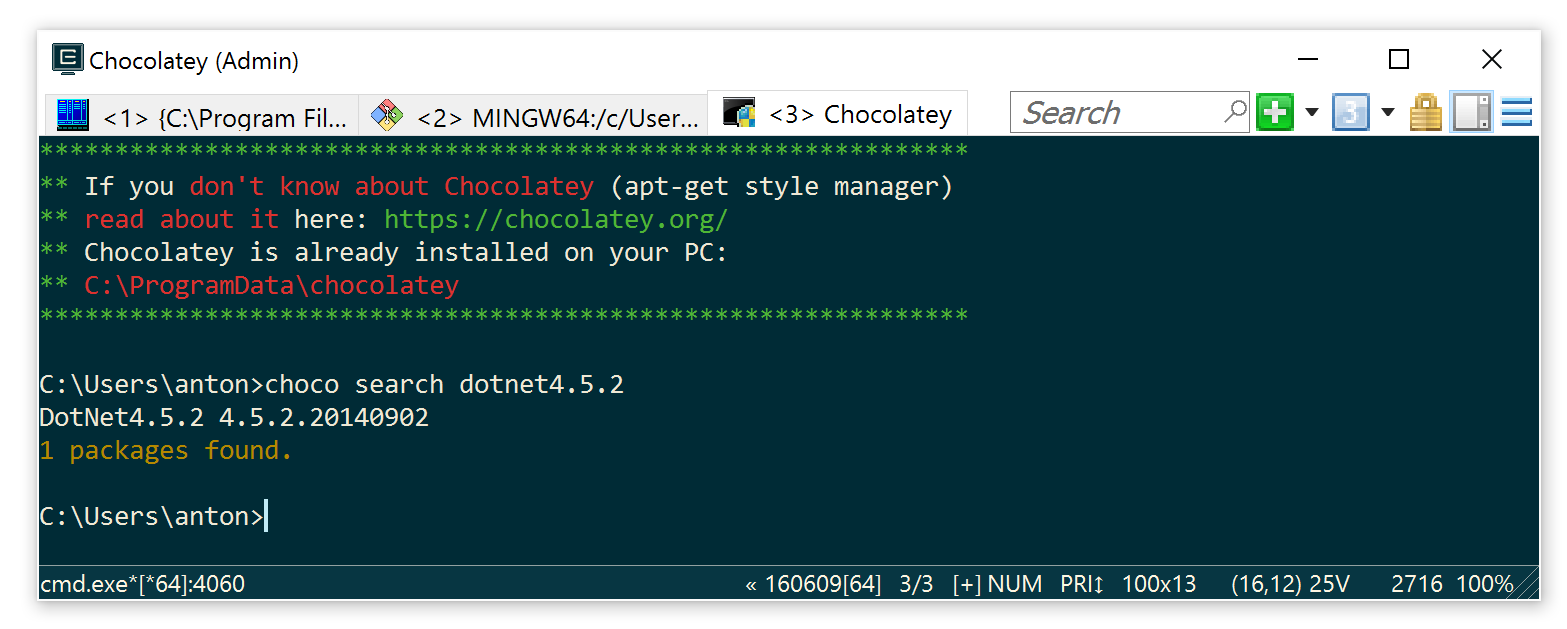1567x629 pixels.
Task: Open the https://chocolatey.org/ link
Action: tap(556, 219)
